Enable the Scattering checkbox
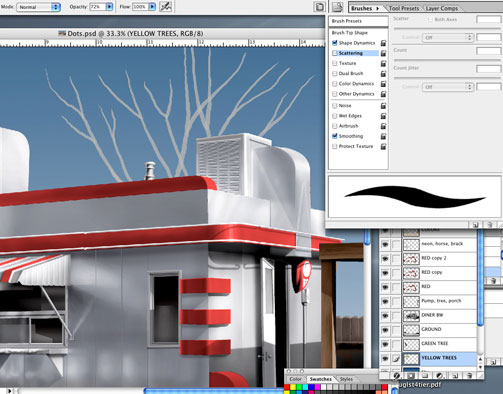 tap(335, 53)
